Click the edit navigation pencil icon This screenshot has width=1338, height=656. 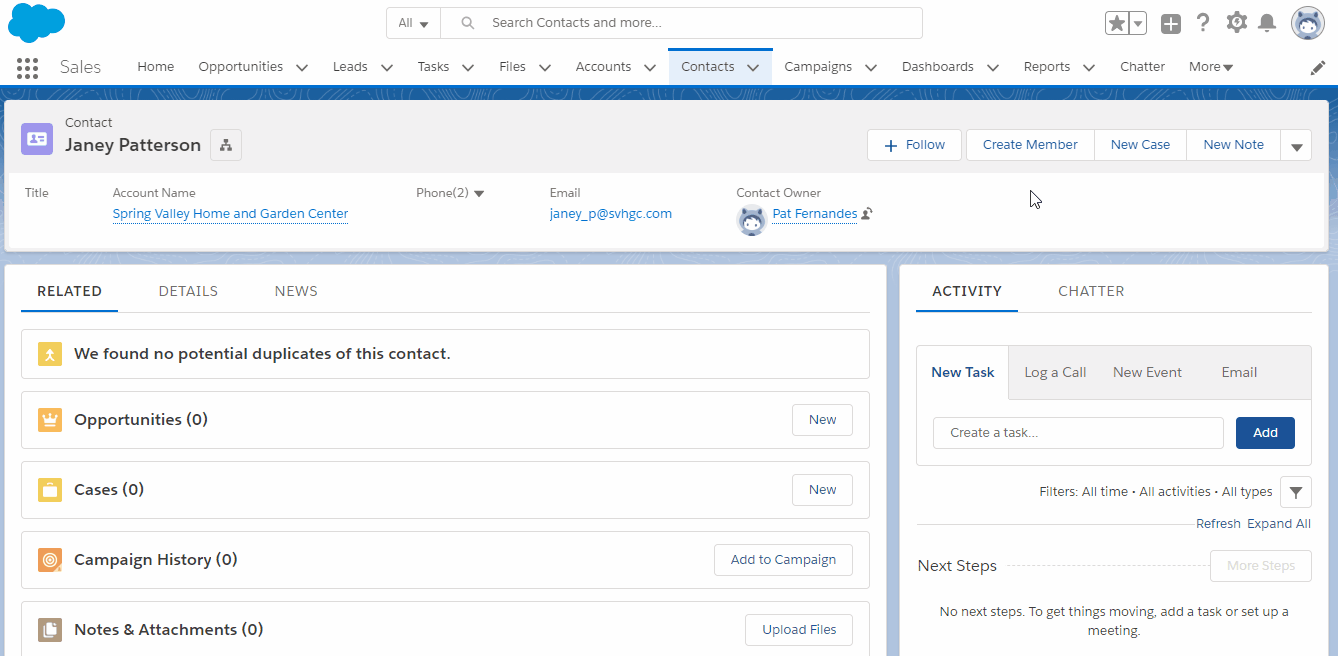(x=1318, y=67)
